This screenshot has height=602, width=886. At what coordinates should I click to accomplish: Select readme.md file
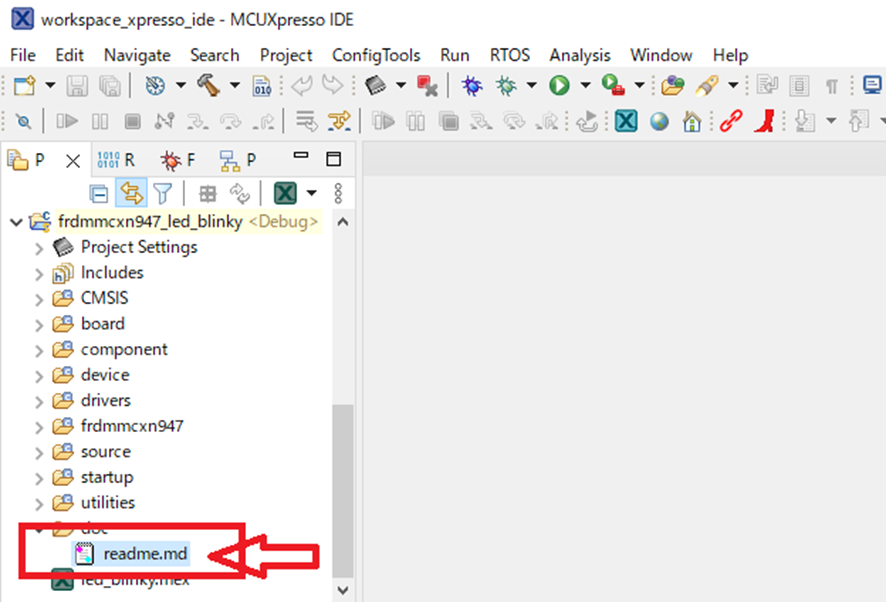[145, 553]
